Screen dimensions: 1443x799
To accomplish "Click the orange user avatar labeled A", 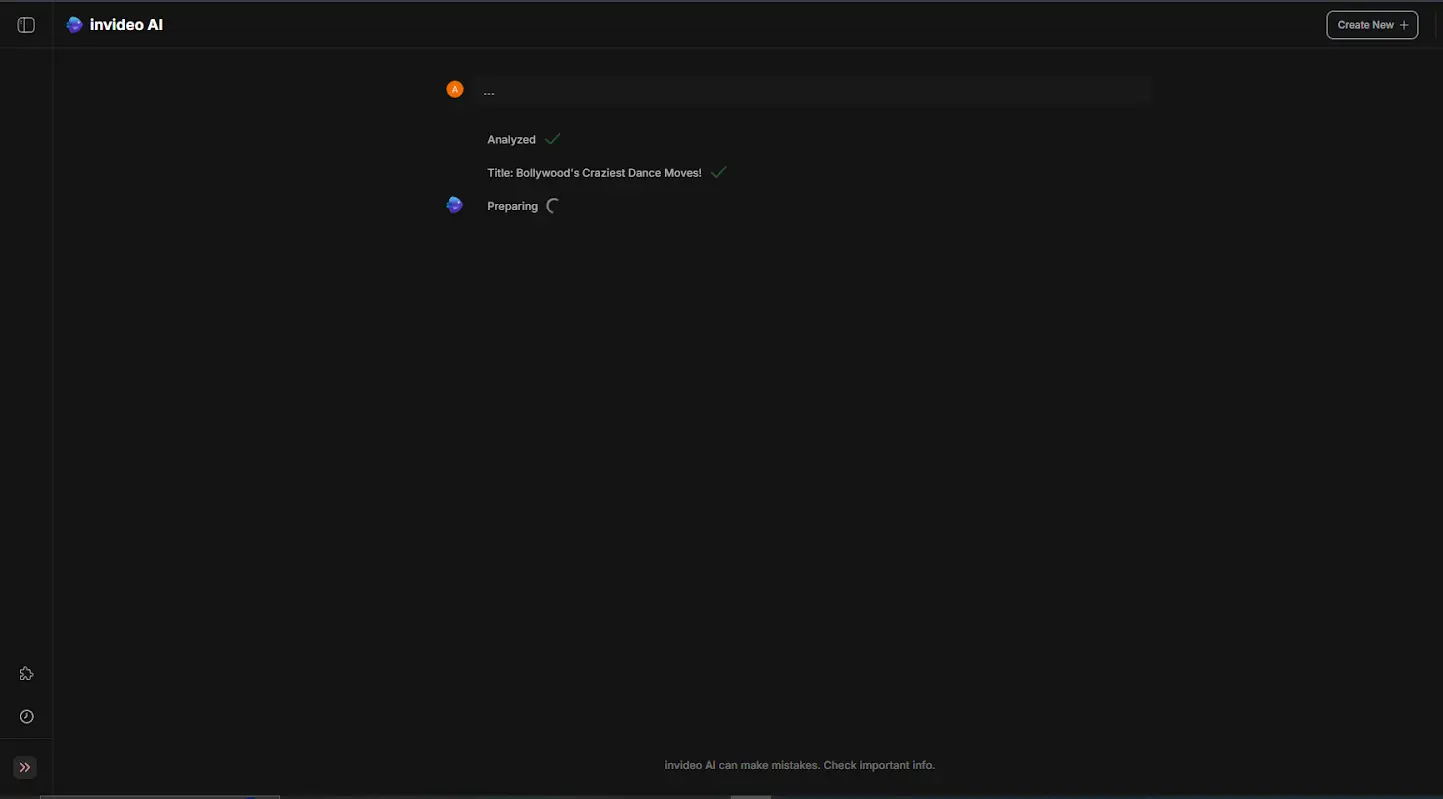I will click(455, 90).
